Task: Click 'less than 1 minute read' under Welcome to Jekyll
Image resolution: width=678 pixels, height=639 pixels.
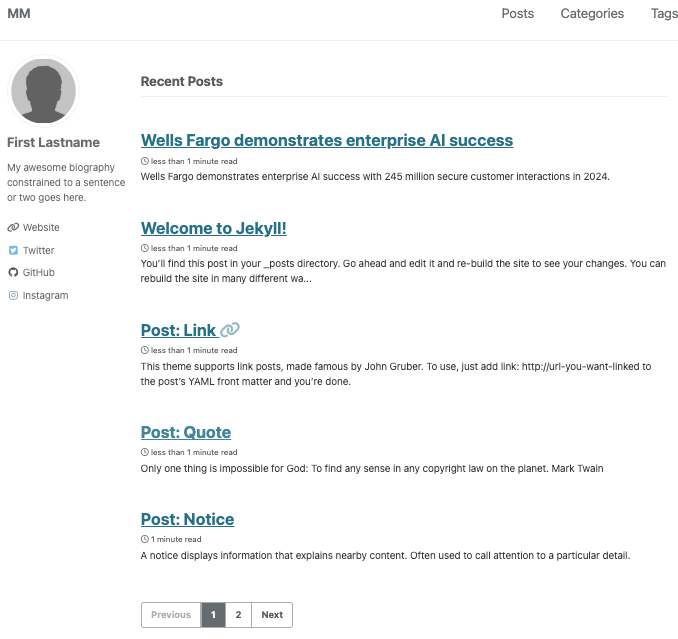Action: (194, 248)
